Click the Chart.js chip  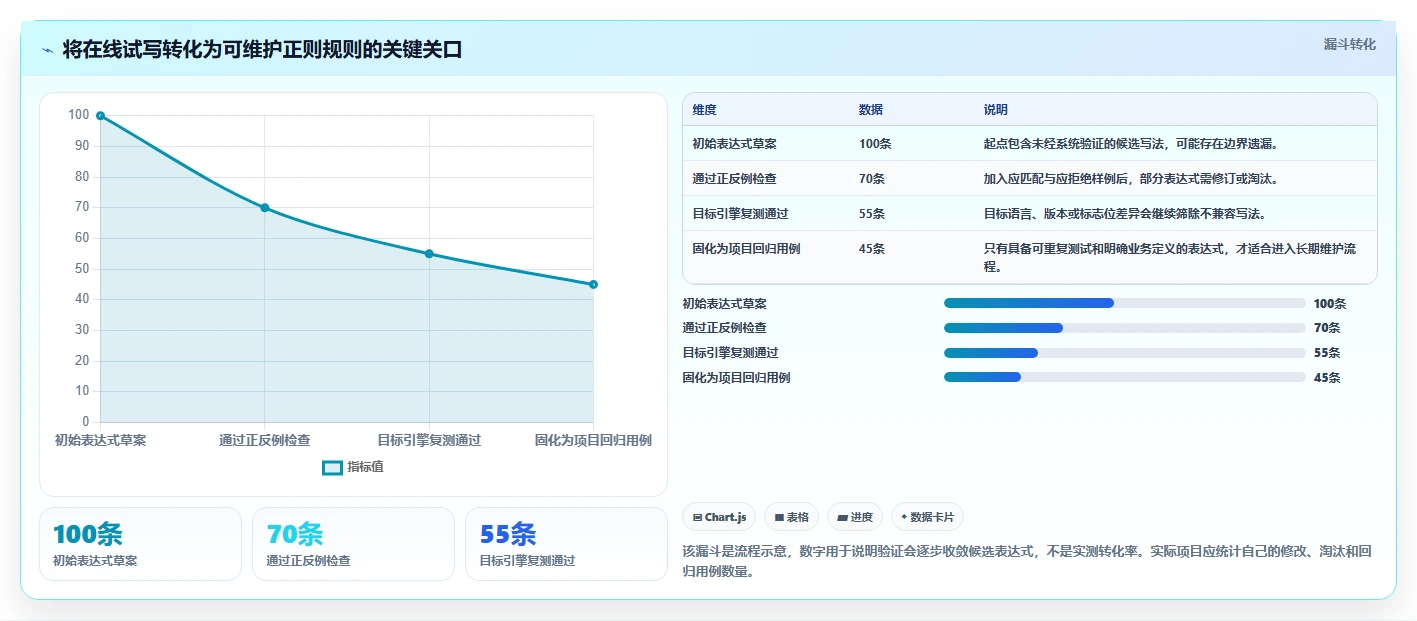click(x=719, y=517)
